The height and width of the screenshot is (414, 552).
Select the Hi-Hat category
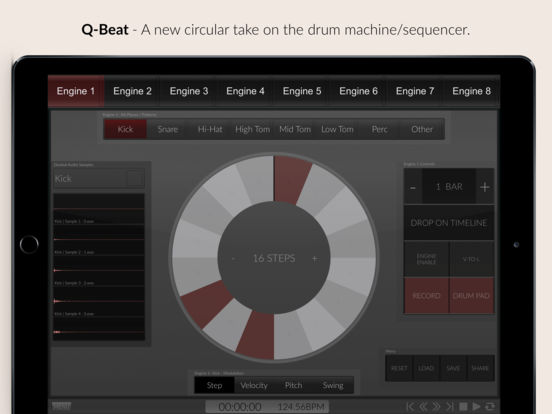click(210, 129)
